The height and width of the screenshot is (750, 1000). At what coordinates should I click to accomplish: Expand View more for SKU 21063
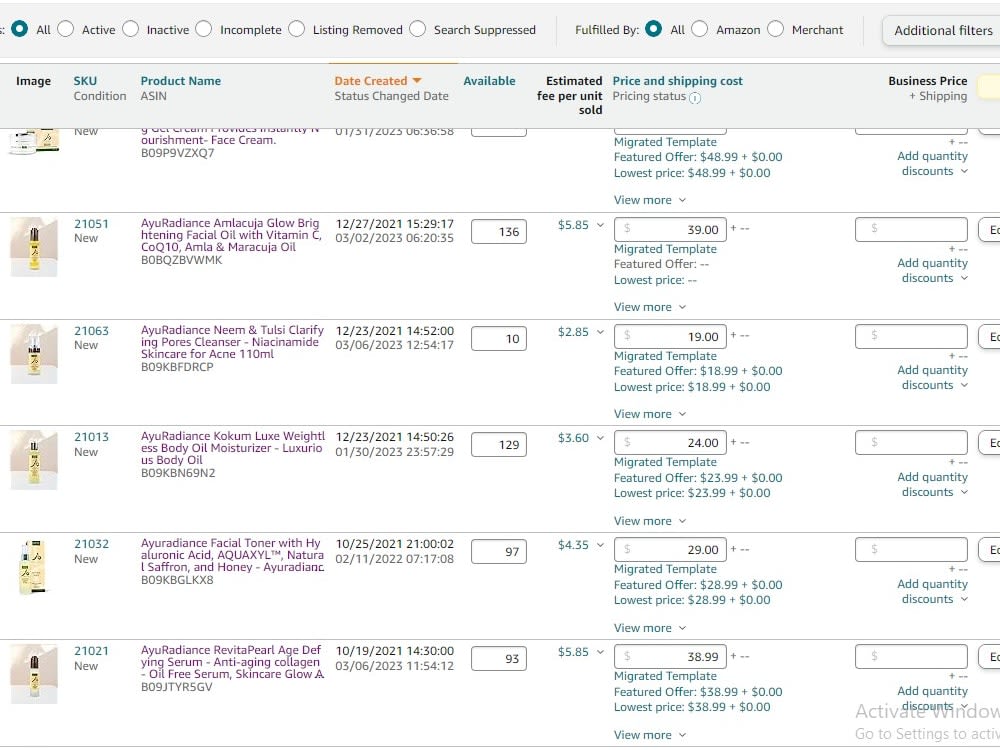tap(650, 414)
